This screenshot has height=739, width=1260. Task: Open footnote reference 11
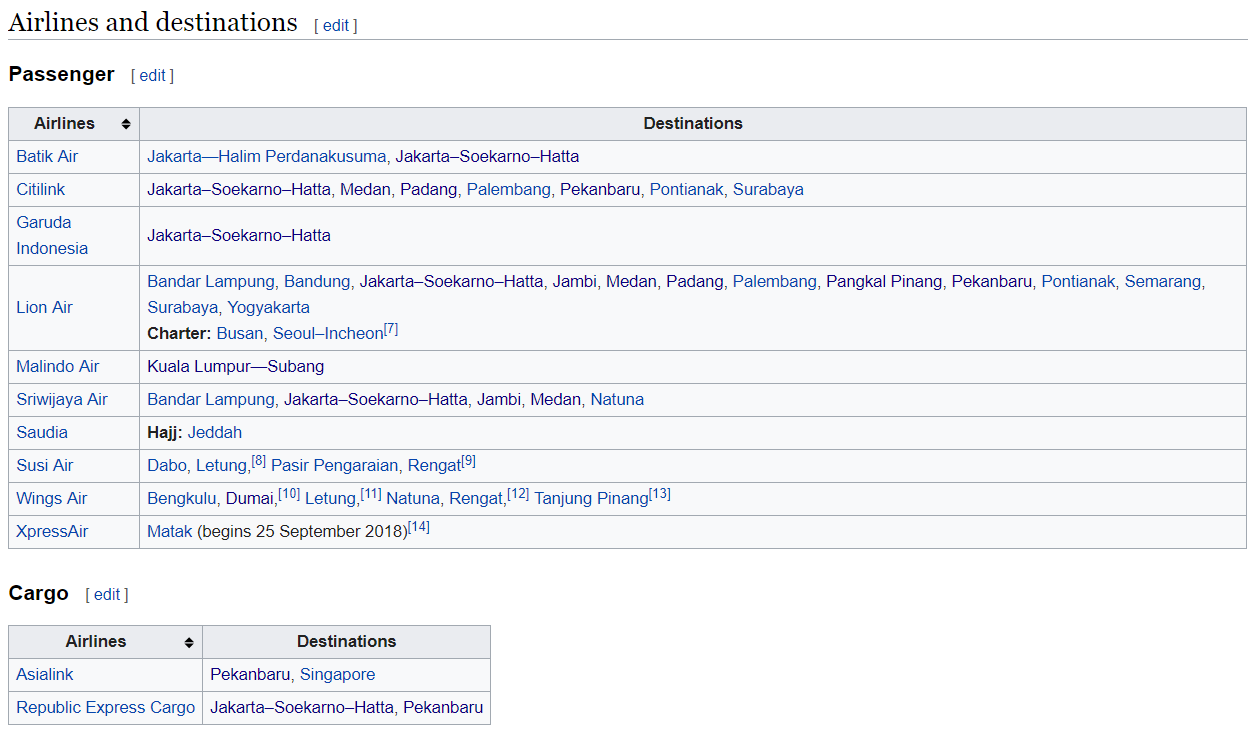pos(371,494)
